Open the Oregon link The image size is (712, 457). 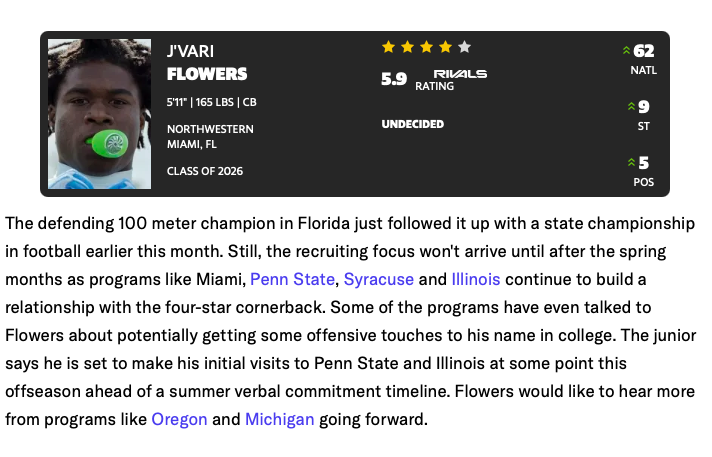pyautogui.click(x=179, y=419)
